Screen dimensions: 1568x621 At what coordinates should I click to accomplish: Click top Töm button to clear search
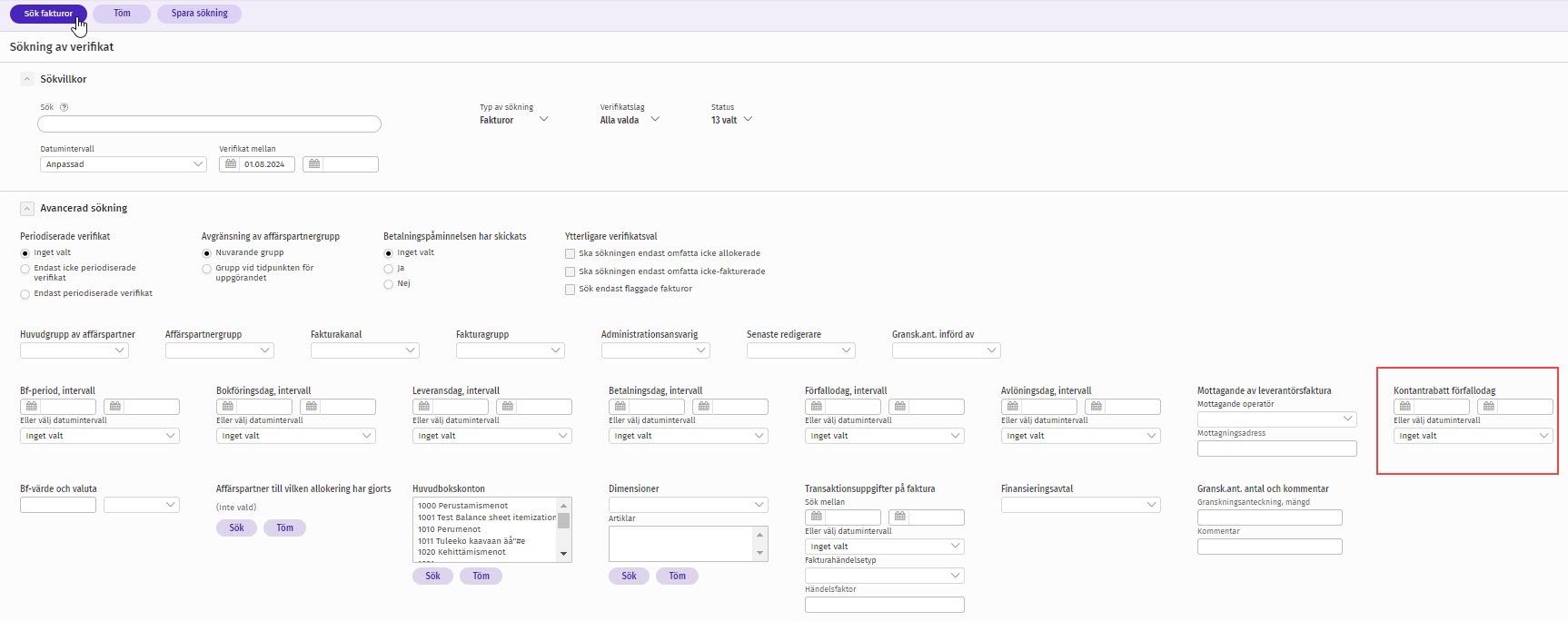click(122, 14)
